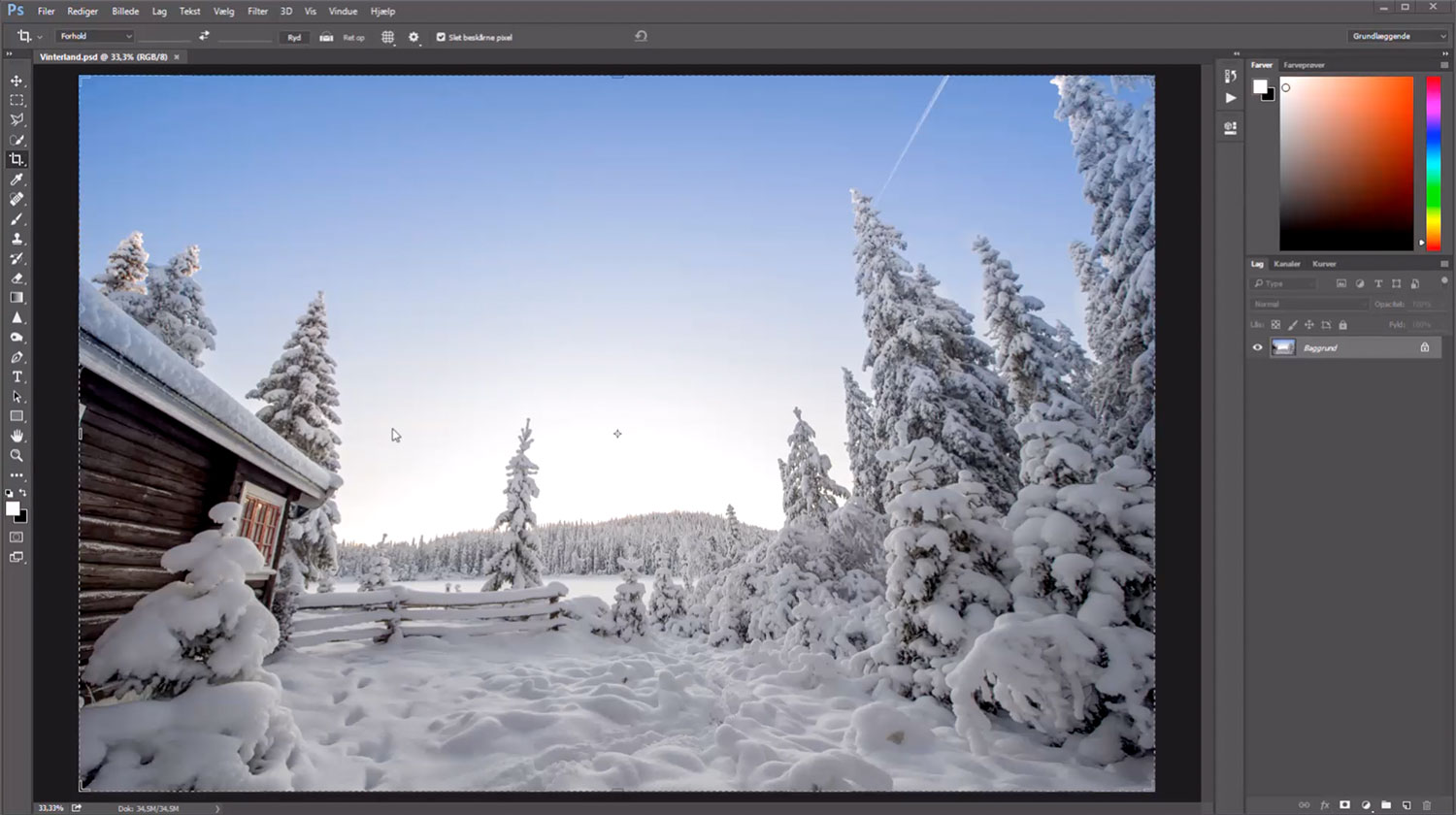Activate the Hand tool
The image size is (1456, 815).
pyautogui.click(x=17, y=436)
